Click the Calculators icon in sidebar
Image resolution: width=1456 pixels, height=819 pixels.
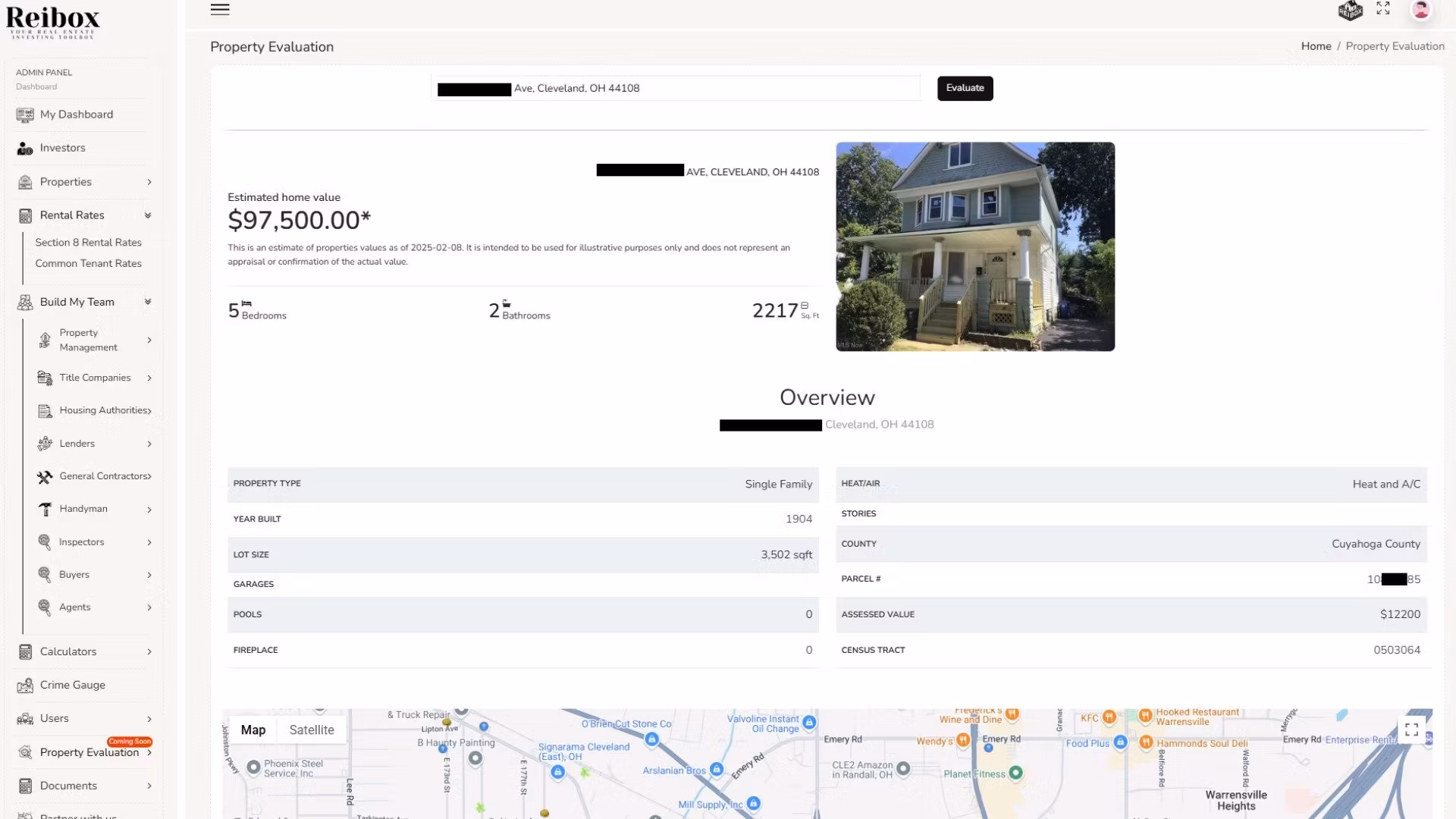25,652
